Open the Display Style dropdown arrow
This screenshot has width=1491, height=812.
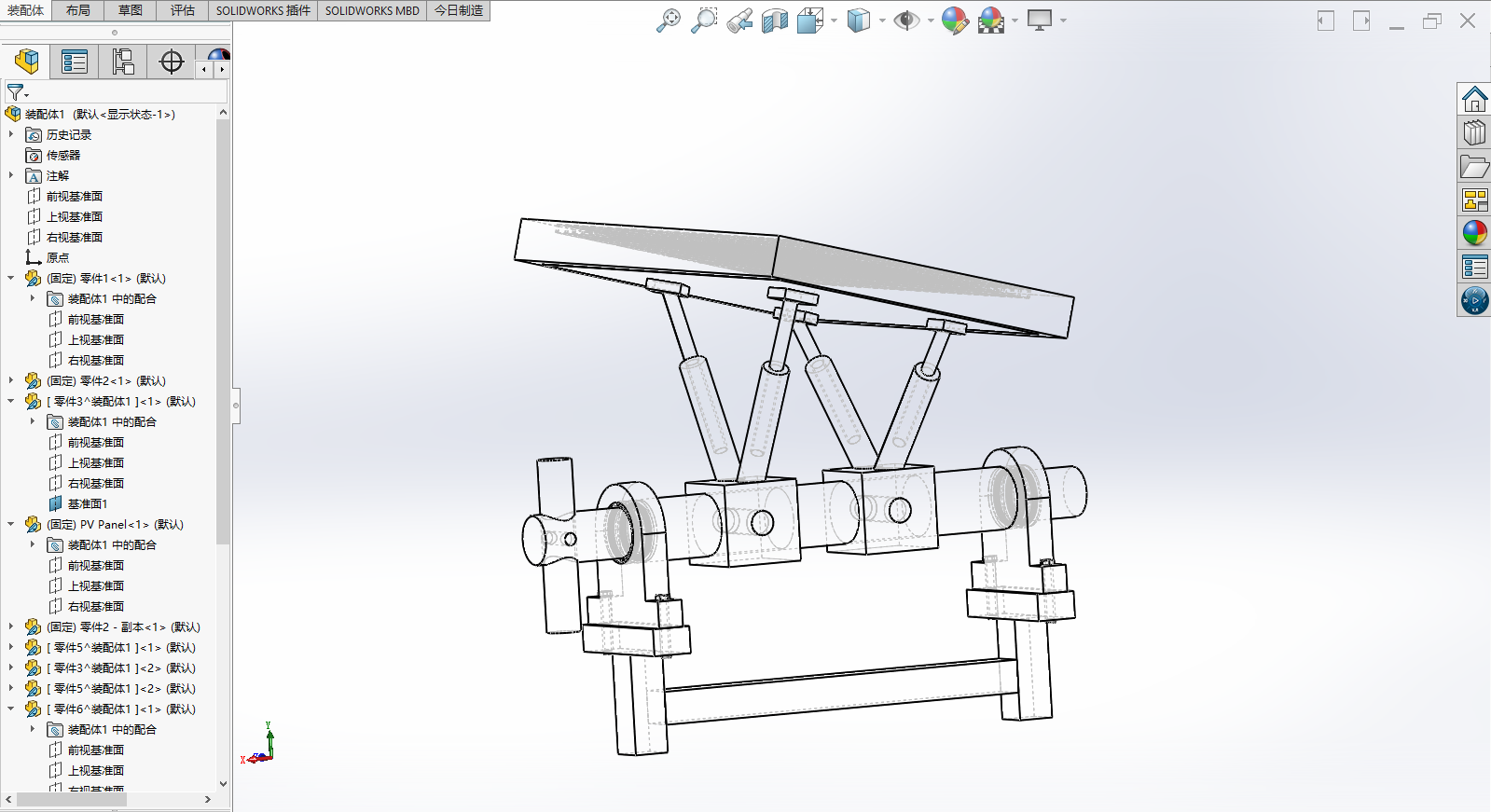point(882,21)
